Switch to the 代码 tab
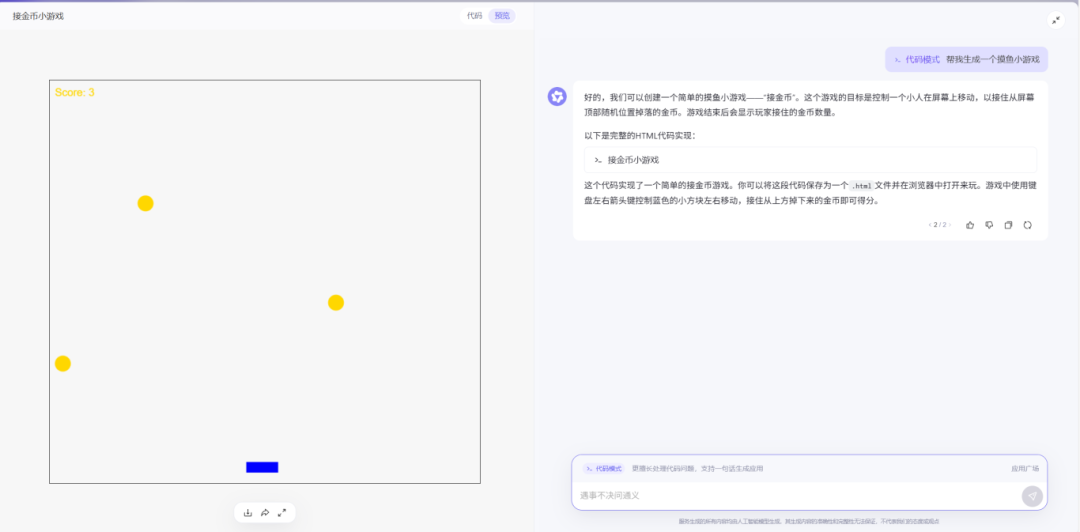This screenshot has width=1080, height=532. [475, 16]
